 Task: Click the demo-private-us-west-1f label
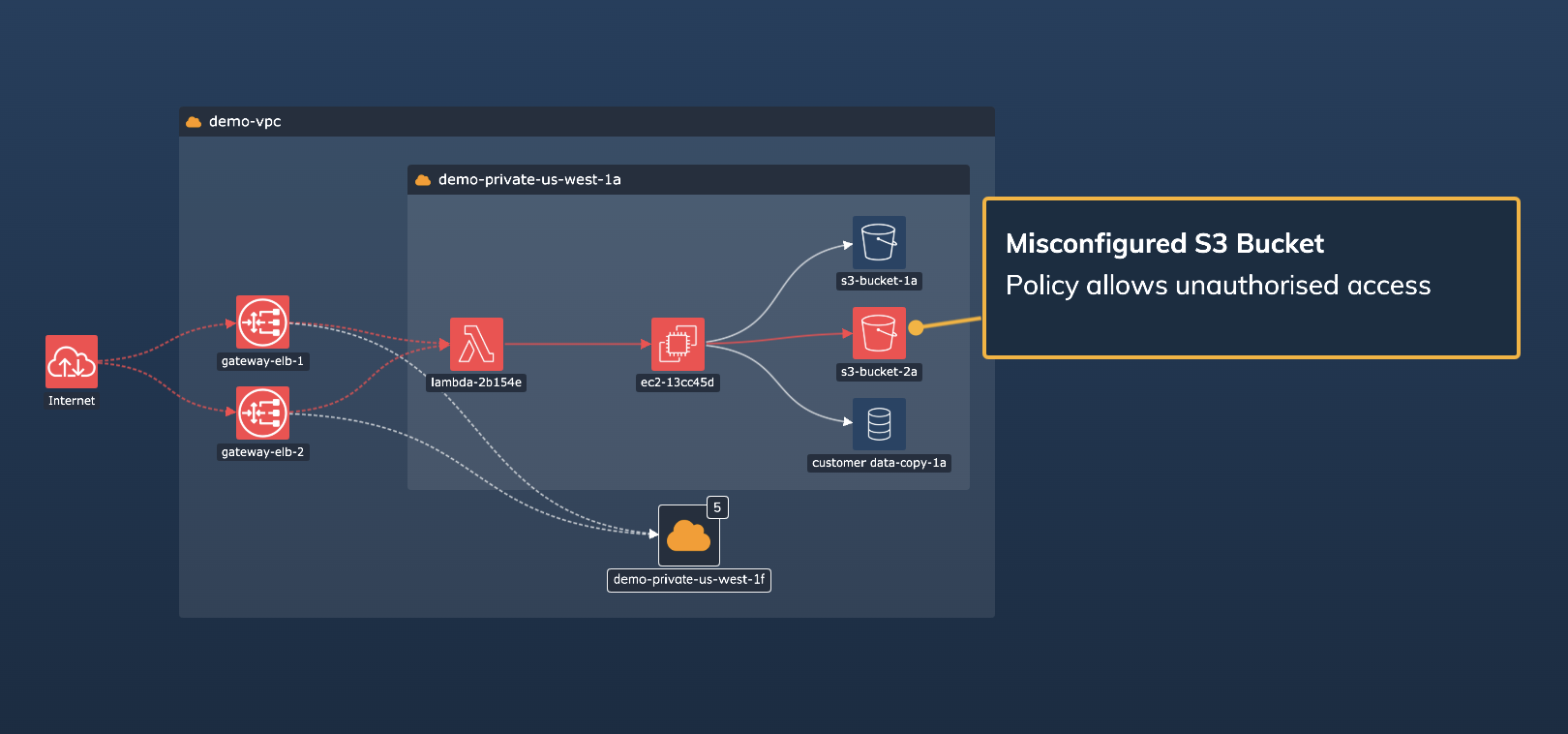[x=688, y=580]
